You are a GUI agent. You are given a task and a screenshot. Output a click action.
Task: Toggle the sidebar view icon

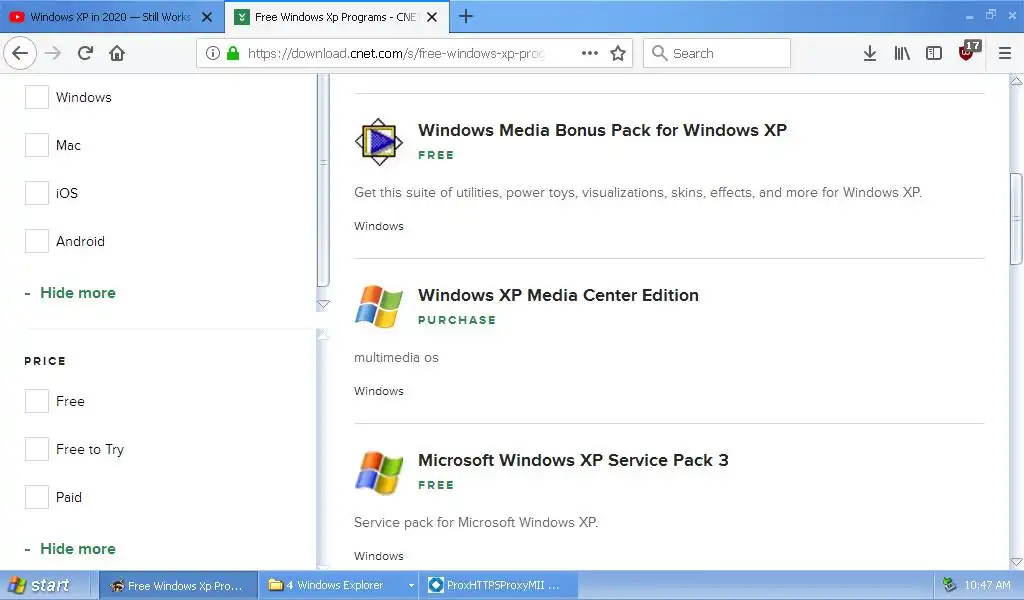pos(934,54)
